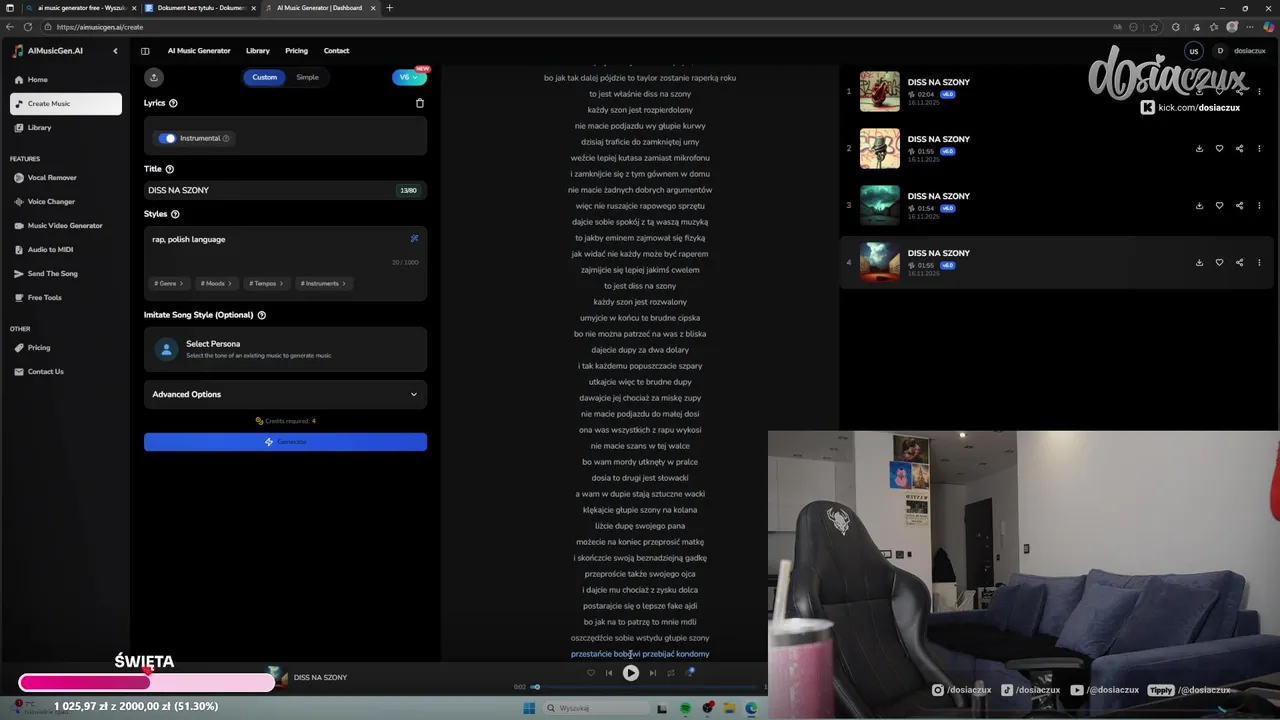Screen dimensions: 1280x720
Task: Switch to Simple mode
Action: click(x=307, y=77)
